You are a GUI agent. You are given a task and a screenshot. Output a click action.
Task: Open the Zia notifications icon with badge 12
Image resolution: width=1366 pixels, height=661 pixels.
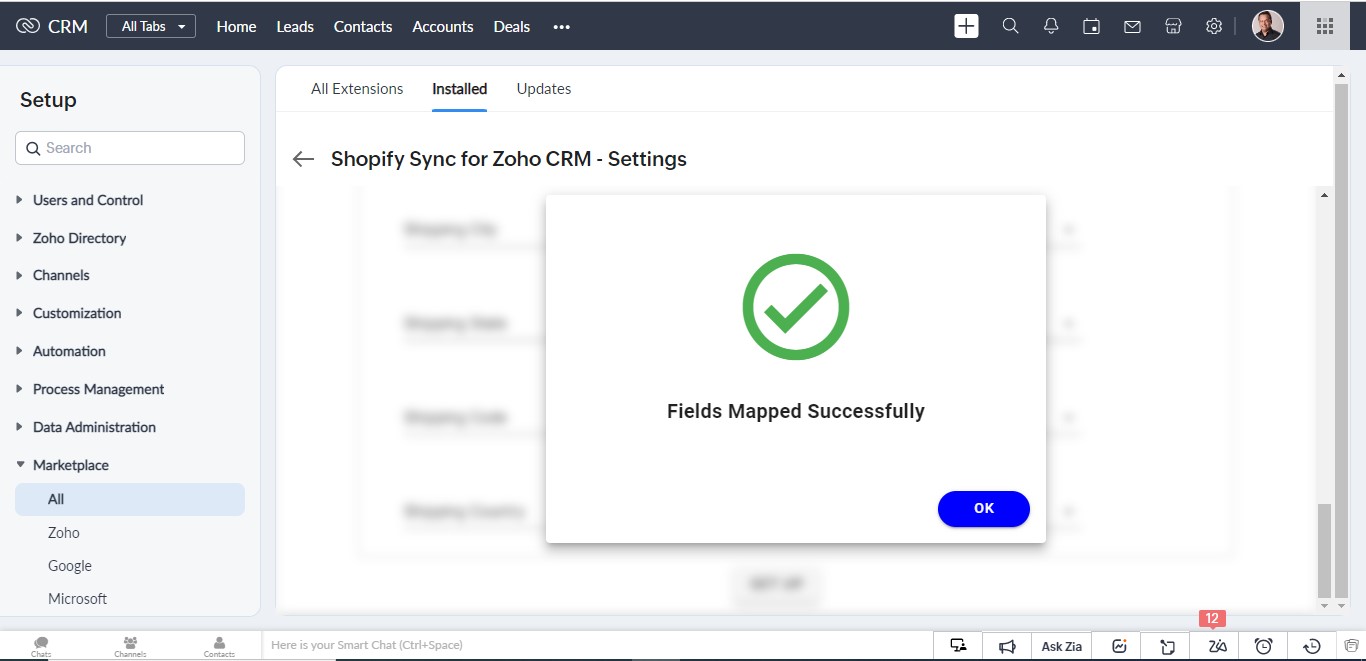click(1217, 646)
